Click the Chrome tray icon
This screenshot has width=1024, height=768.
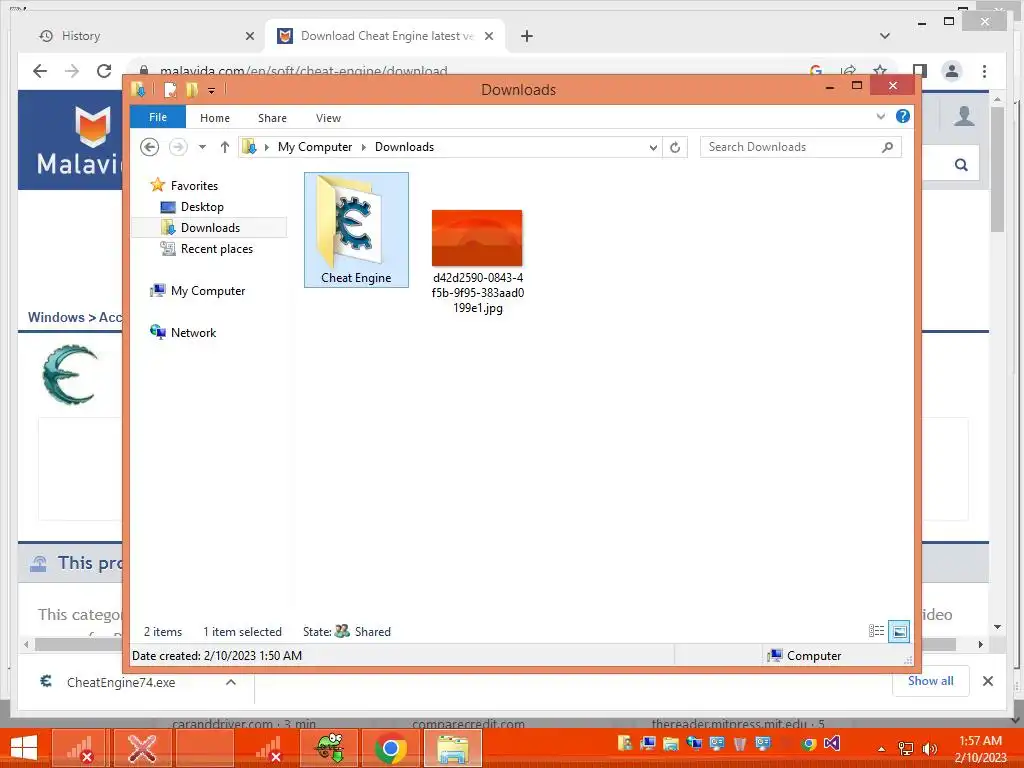(808, 743)
